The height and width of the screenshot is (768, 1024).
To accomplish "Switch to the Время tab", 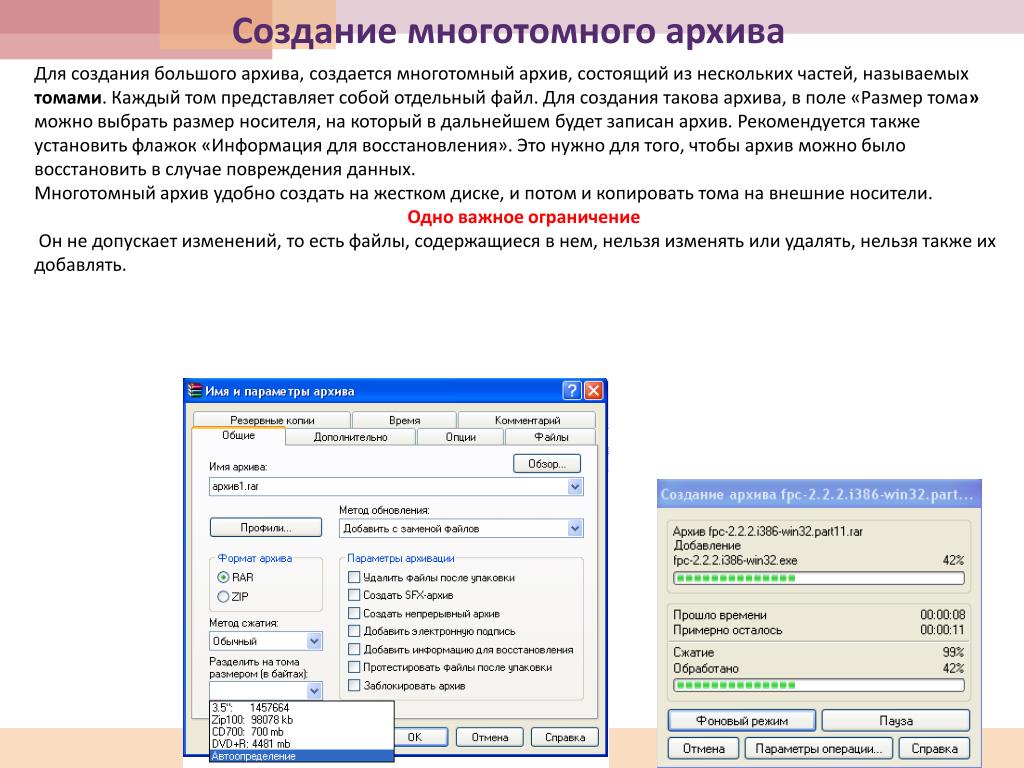I will point(404,420).
